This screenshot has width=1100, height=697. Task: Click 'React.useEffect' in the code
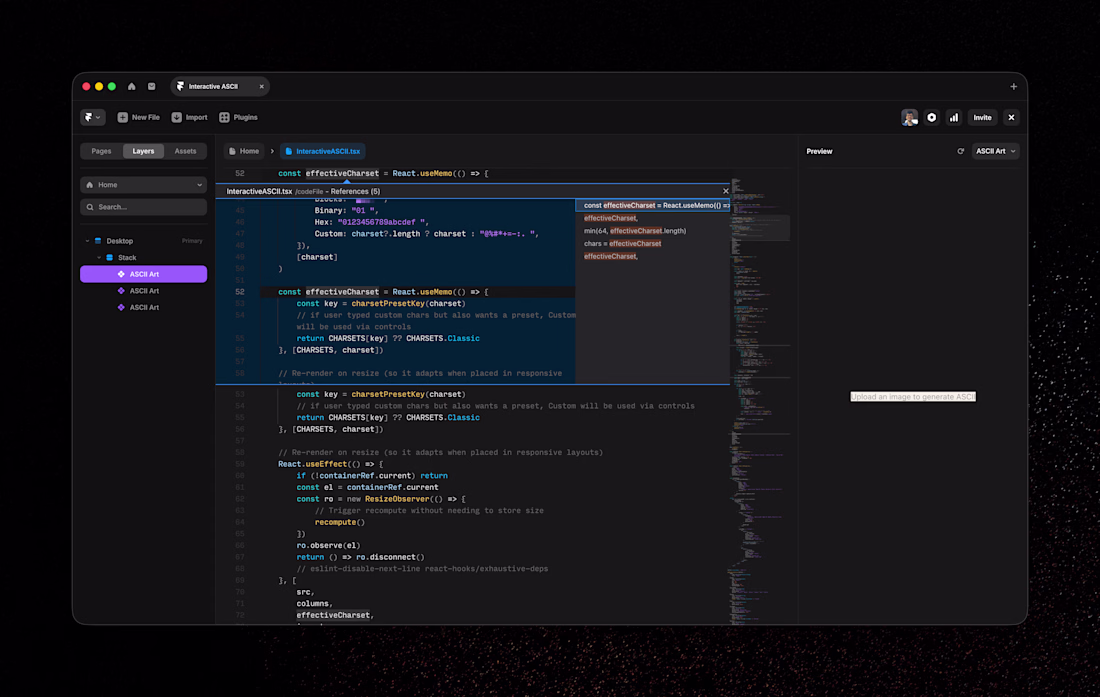tap(312, 463)
